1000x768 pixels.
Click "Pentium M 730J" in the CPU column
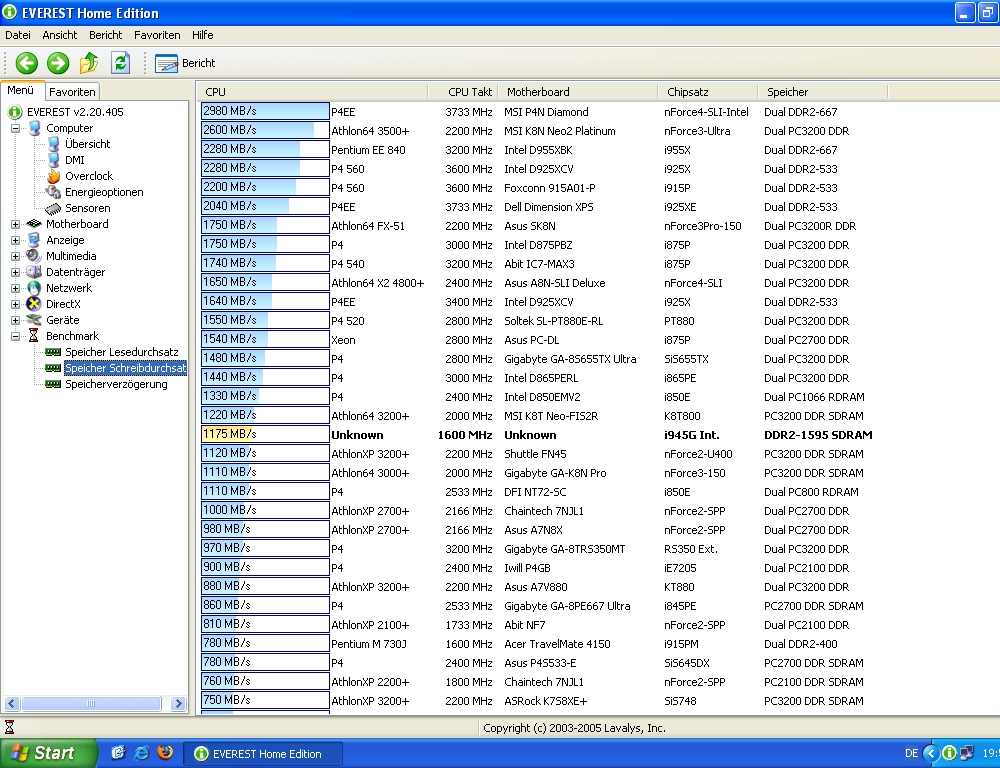point(369,644)
